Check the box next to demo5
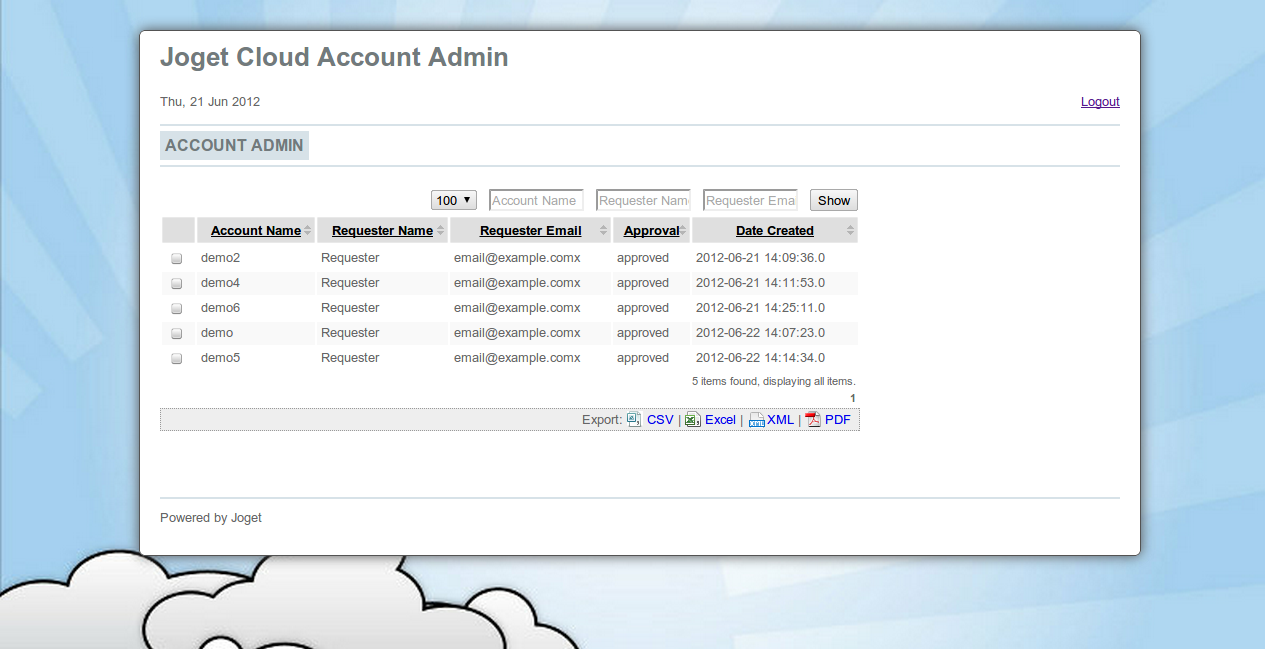This screenshot has height=649, width=1265. click(x=177, y=358)
